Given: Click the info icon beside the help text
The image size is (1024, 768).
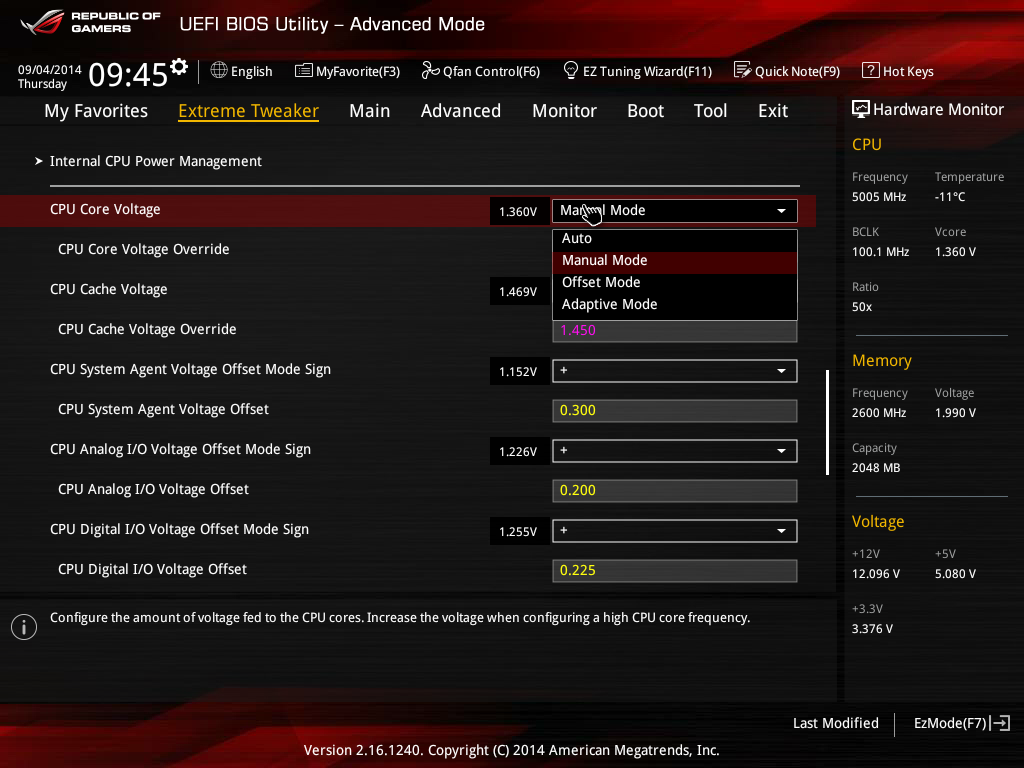Looking at the screenshot, I should pyautogui.click(x=24, y=627).
